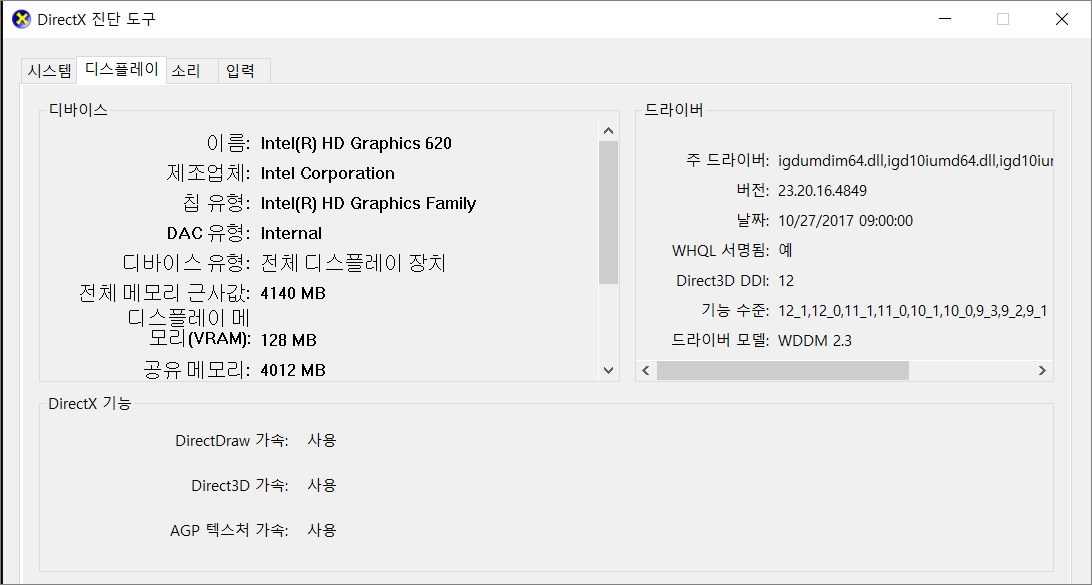Click Intel(R) HD Graphics Family chip type
Screen dimensions: 1092x585
[368, 203]
